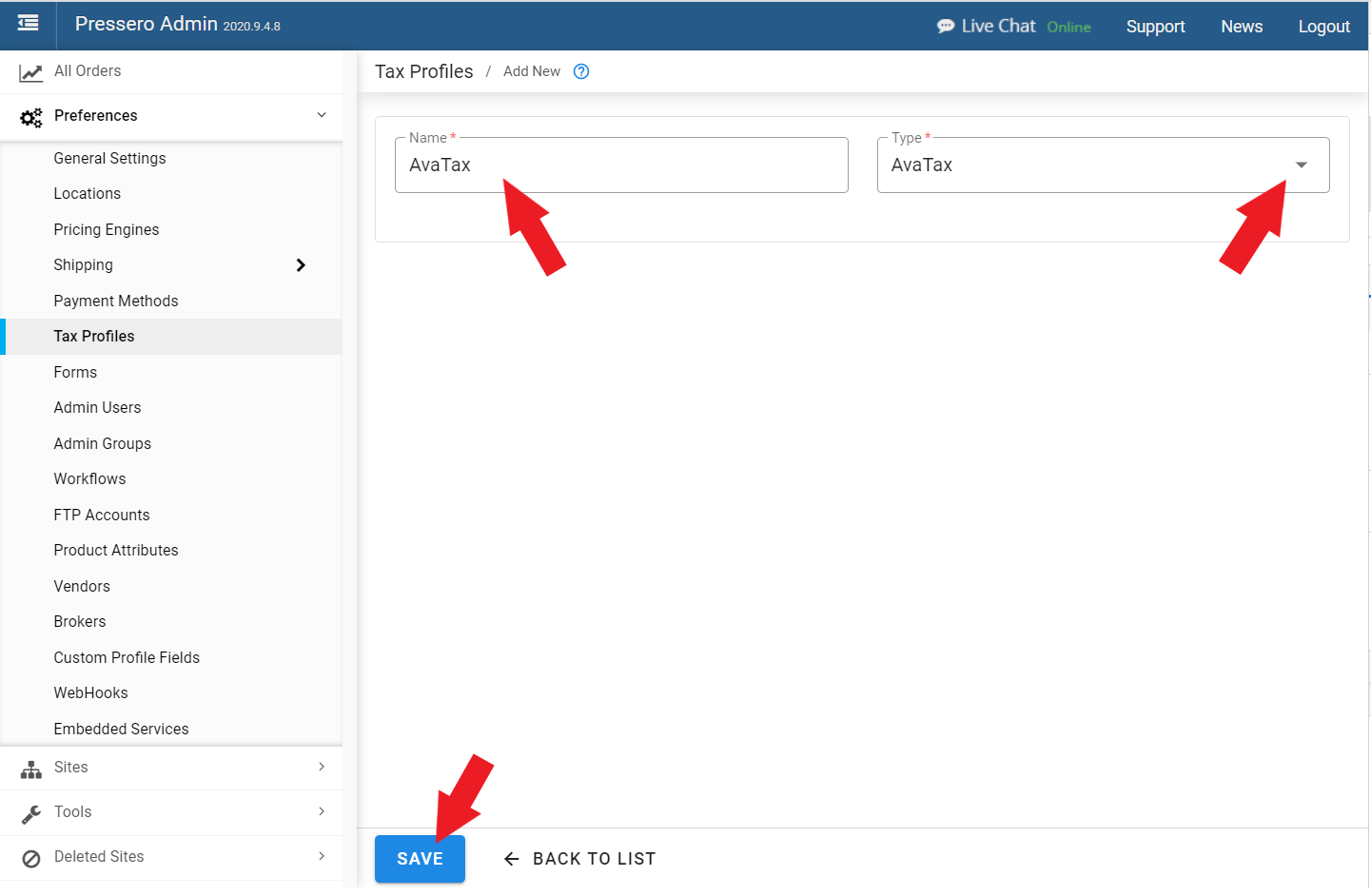
Task: Open All Orders menu item
Action: (x=88, y=71)
